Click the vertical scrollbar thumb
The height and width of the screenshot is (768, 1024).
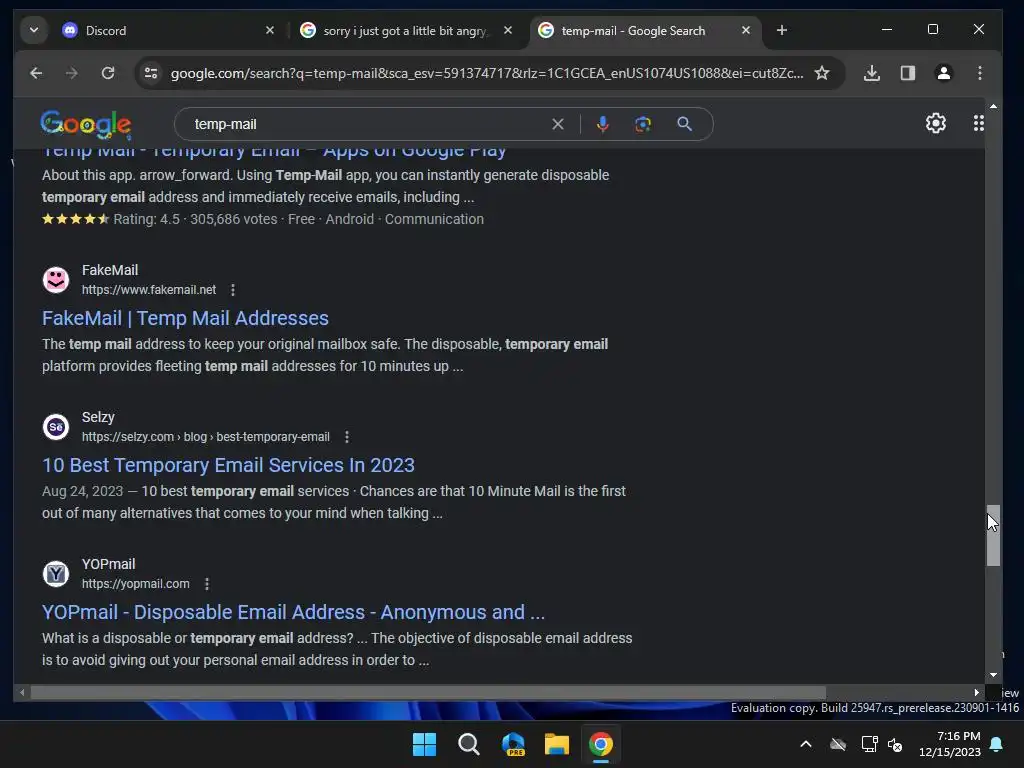coord(993,536)
